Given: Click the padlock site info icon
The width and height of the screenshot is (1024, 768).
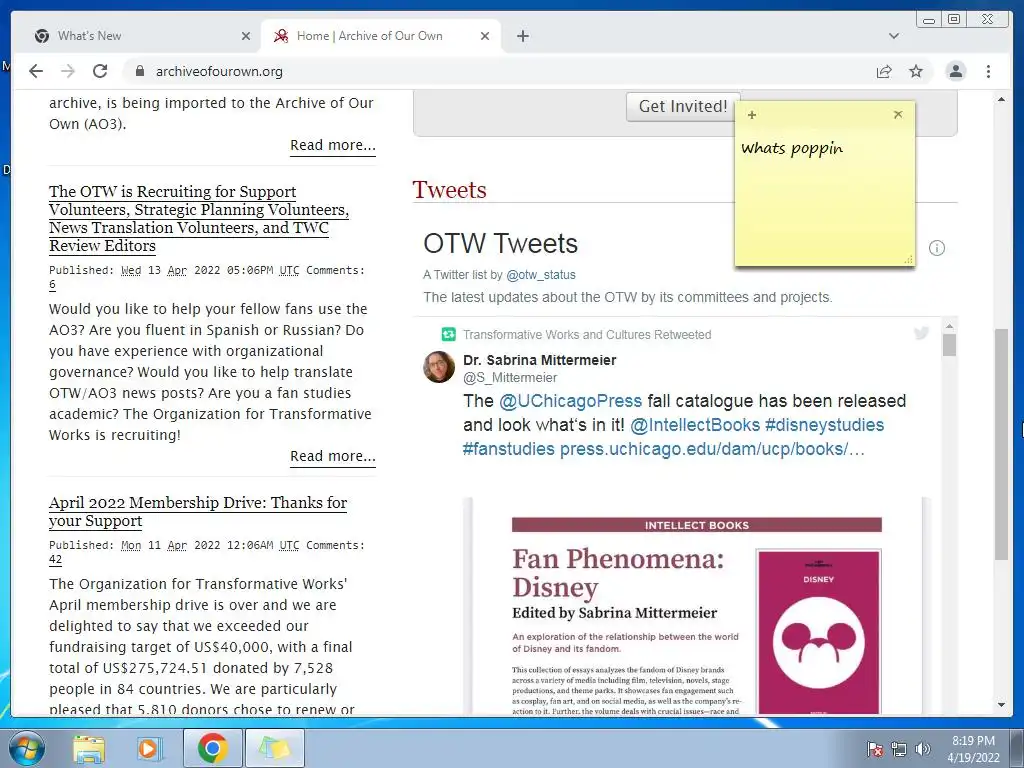Looking at the screenshot, I should (139, 71).
